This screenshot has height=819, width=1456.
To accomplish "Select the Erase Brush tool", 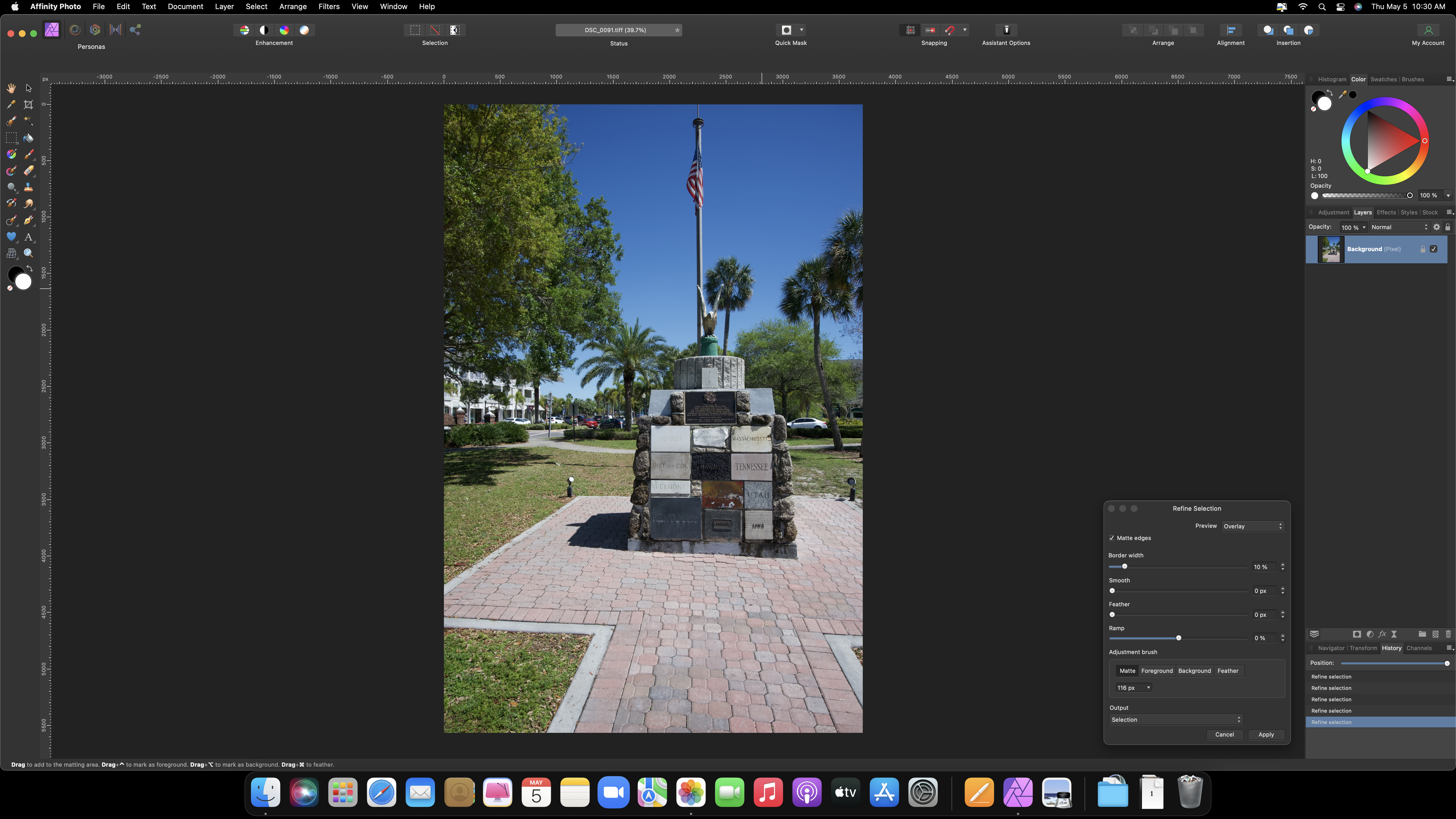I will [x=28, y=171].
